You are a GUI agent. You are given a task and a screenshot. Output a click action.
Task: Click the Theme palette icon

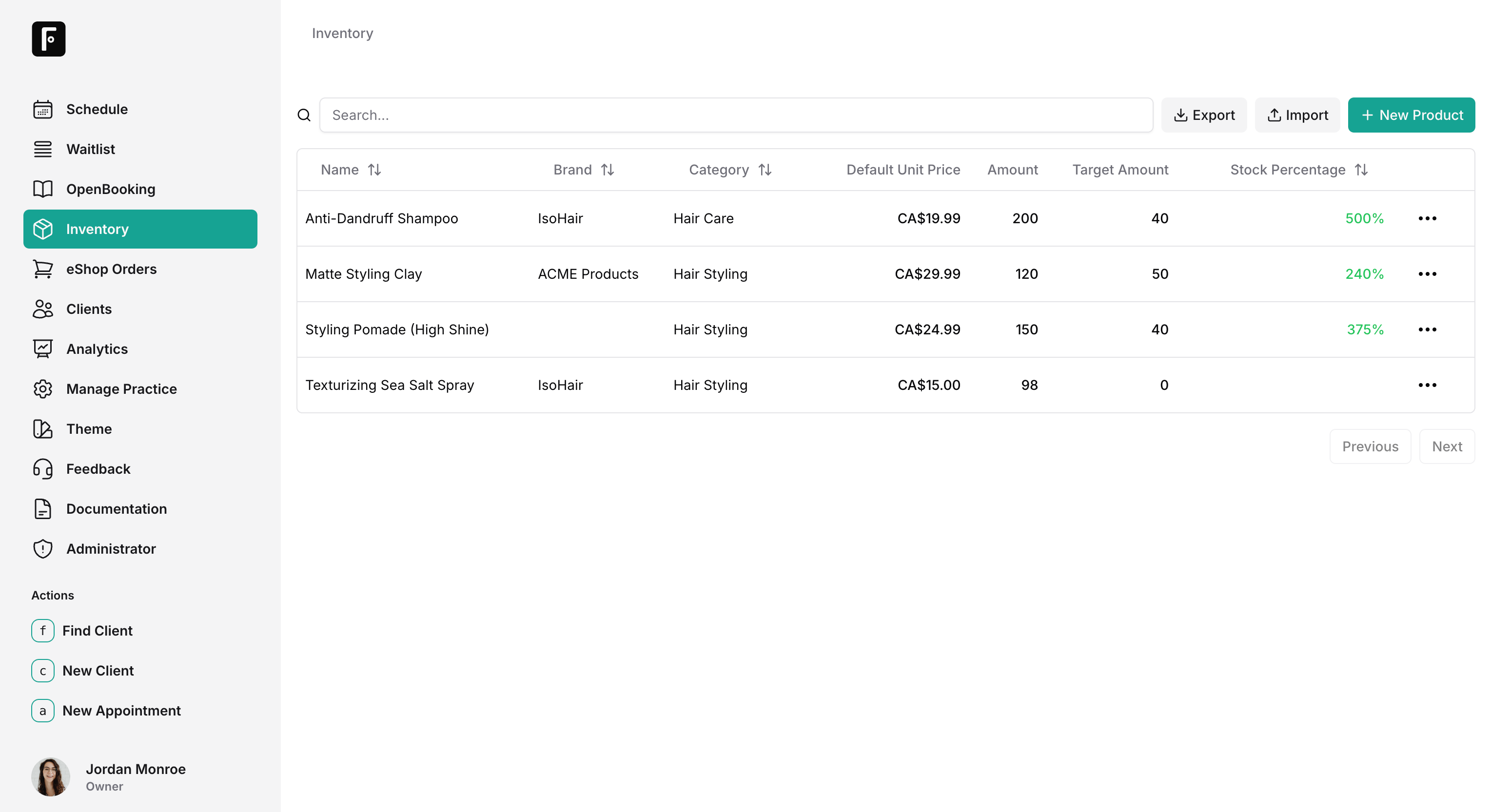(x=43, y=429)
